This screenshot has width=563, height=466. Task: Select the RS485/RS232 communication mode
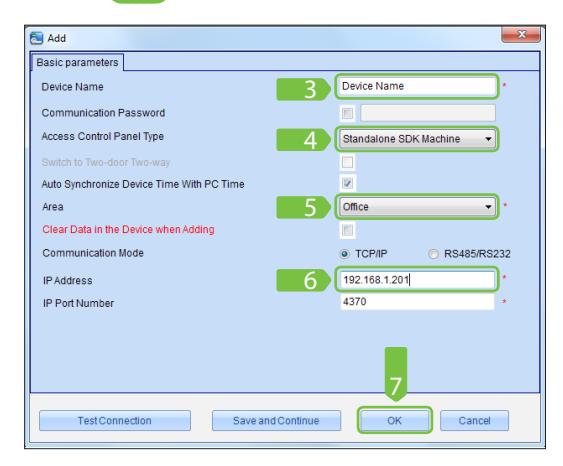point(469,254)
